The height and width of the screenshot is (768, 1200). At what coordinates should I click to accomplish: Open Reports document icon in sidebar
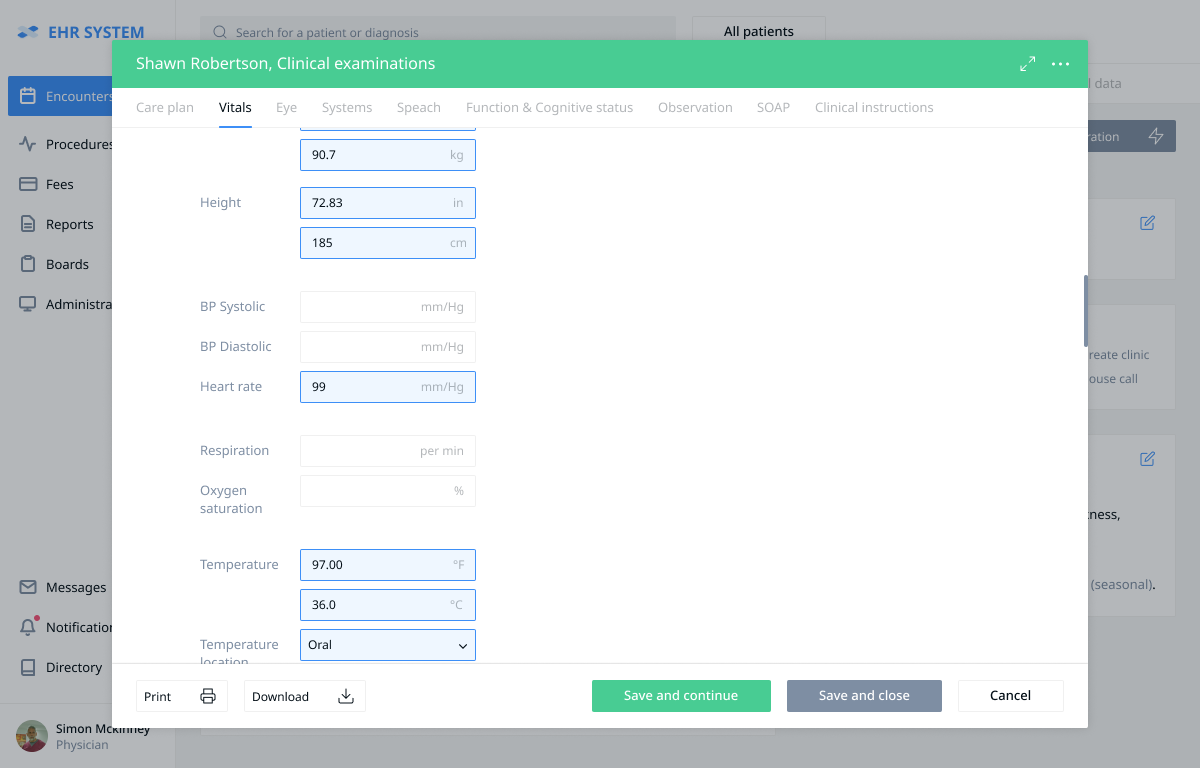28,224
